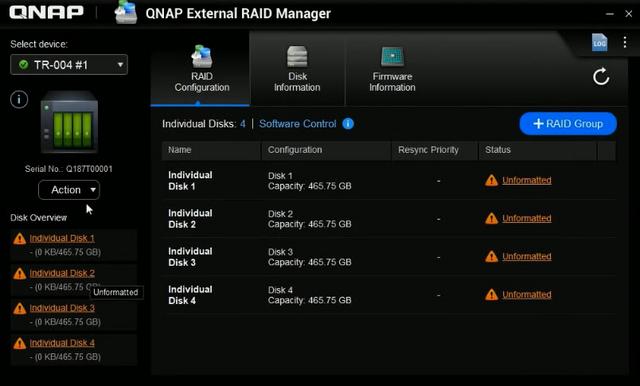Viewport: 640px width, 386px height.
Task: Click Disk 3 Capacity 465.75 GB cell
Action: (309, 257)
